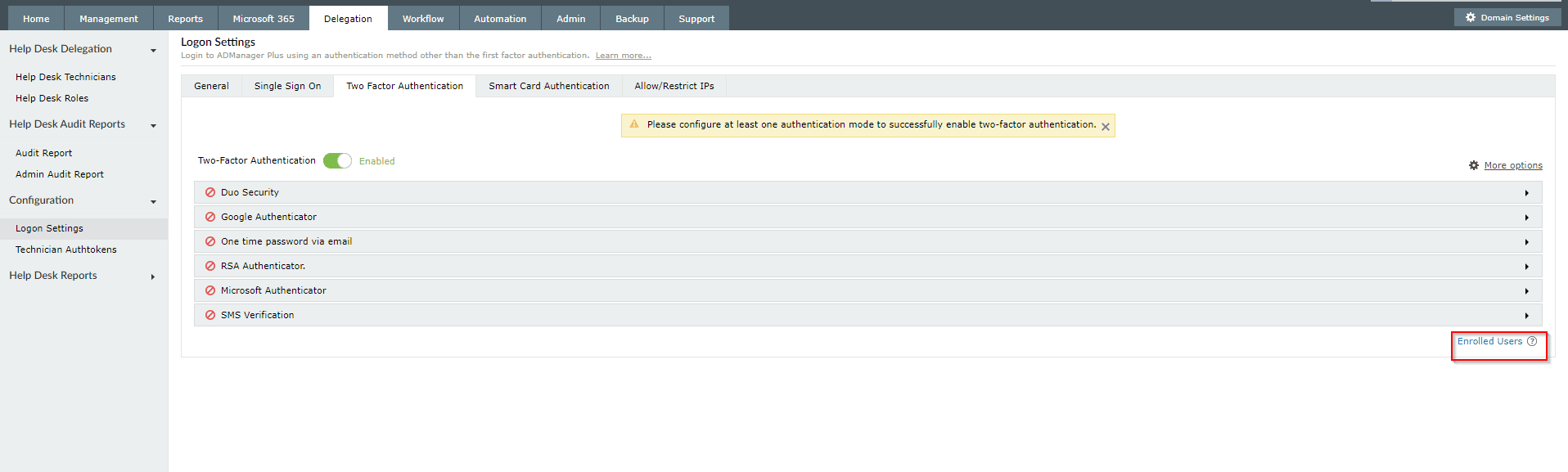Click the disabled icon next to SMS Verification
Screen dimensions: 1568x472
pos(210,315)
